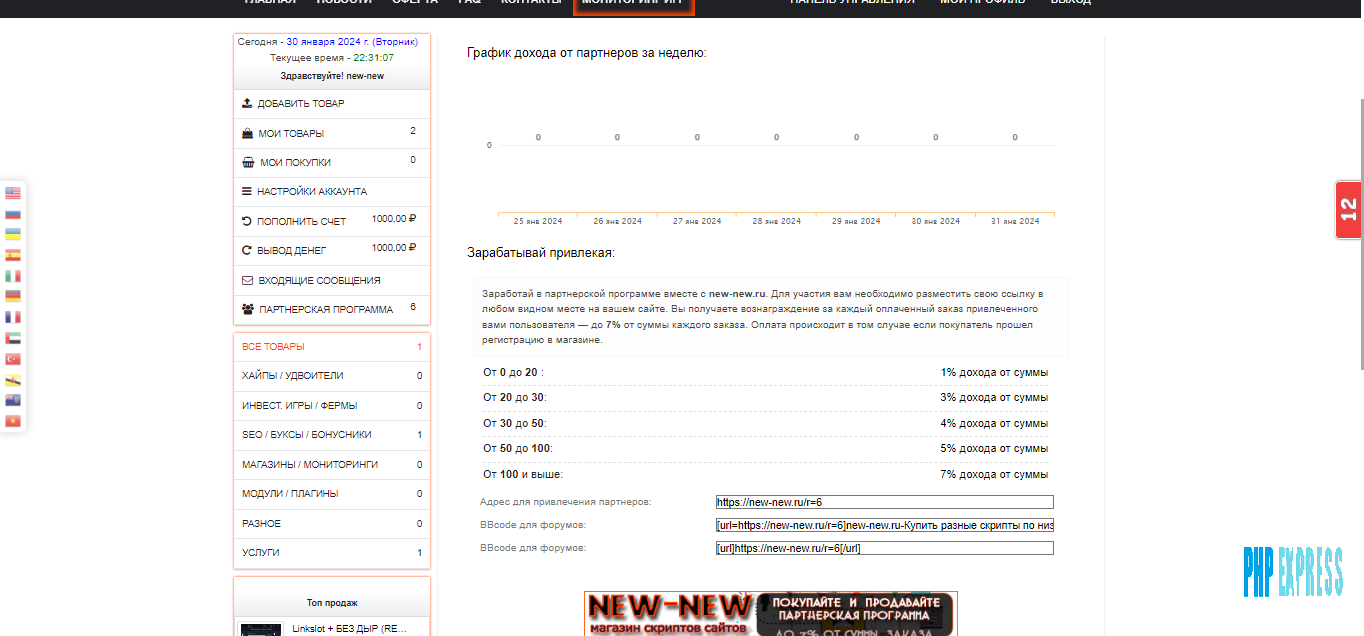This screenshot has height=636, width=1364.
Task: Click the row От 30 до 50
Action: 765,423
